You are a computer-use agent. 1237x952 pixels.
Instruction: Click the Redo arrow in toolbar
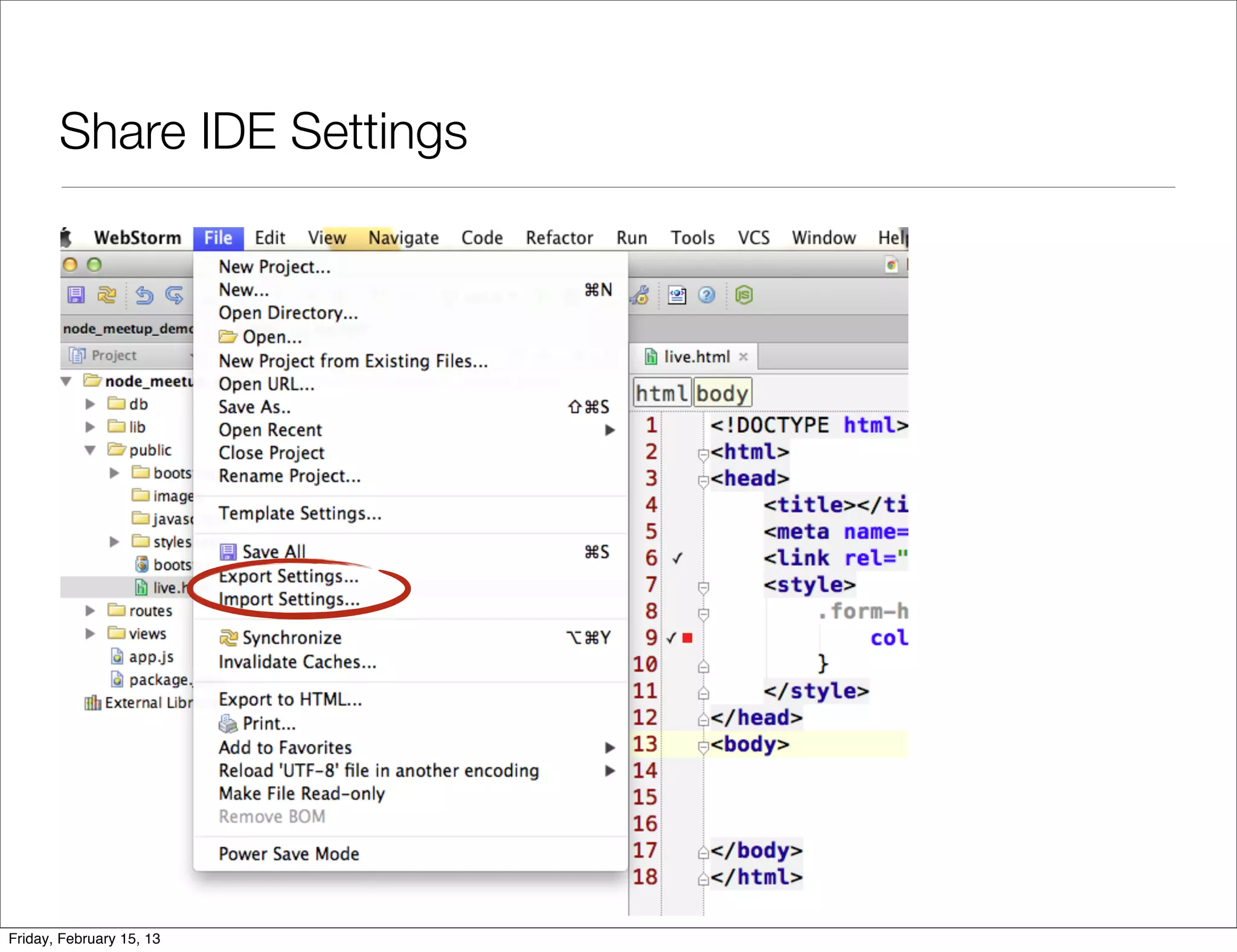[175, 295]
